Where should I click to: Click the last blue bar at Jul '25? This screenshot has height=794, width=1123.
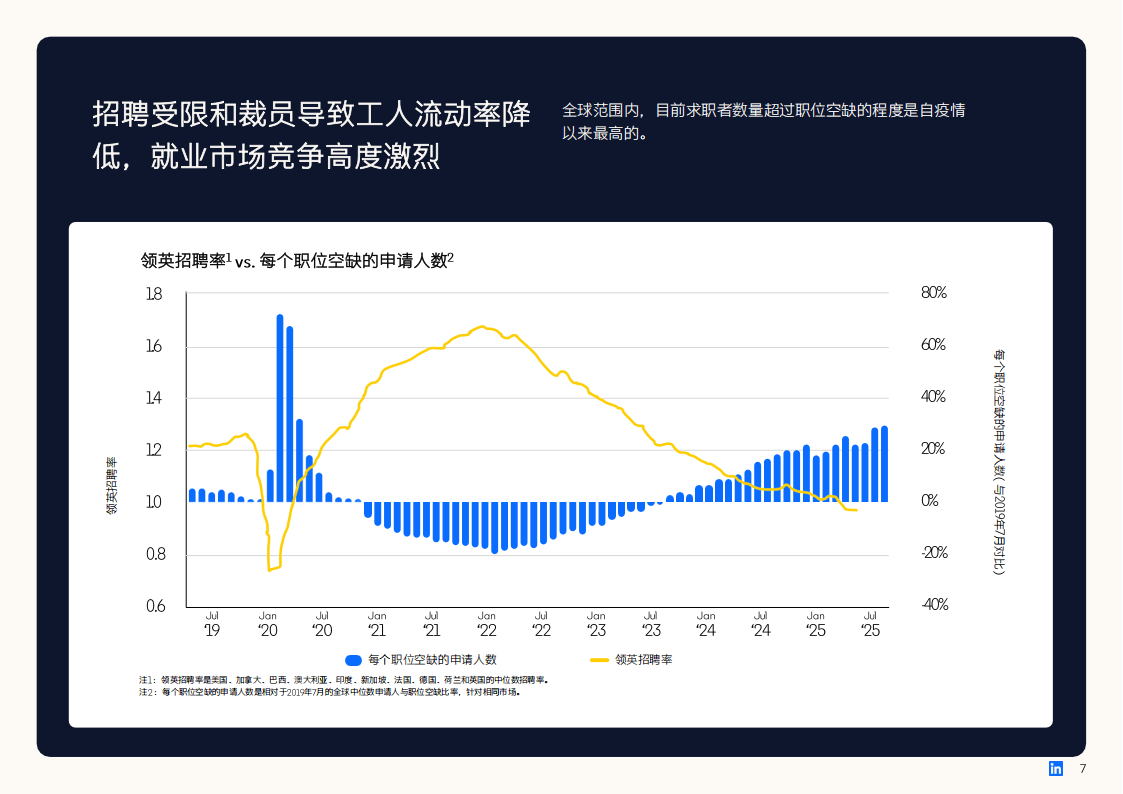884,464
